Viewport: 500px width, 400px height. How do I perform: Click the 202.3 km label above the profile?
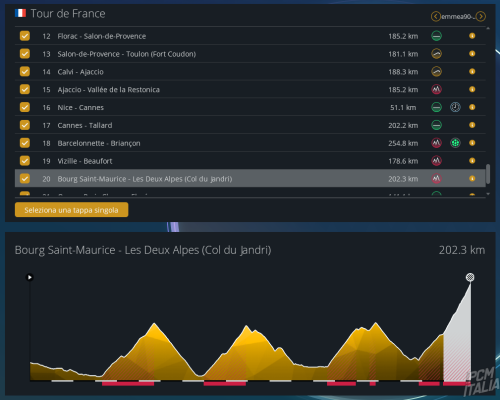pyautogui.click(x=462, y=250)
